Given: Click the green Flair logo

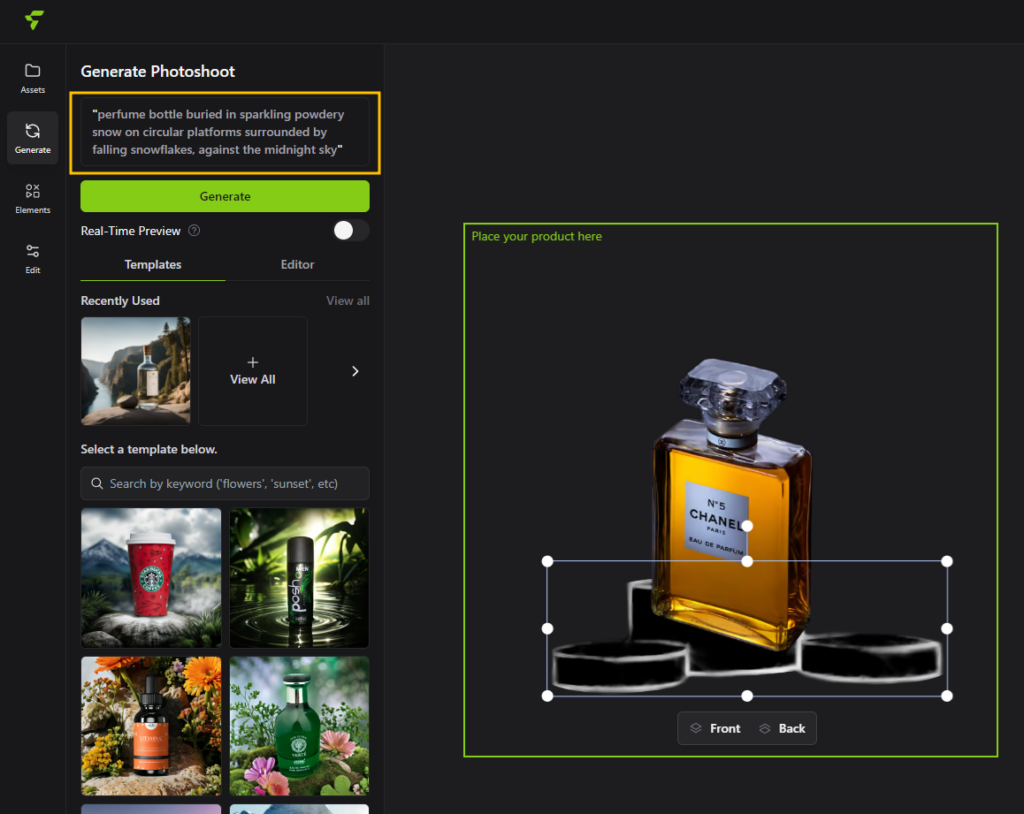Looking at the screenshot, I should click(34, 20).
